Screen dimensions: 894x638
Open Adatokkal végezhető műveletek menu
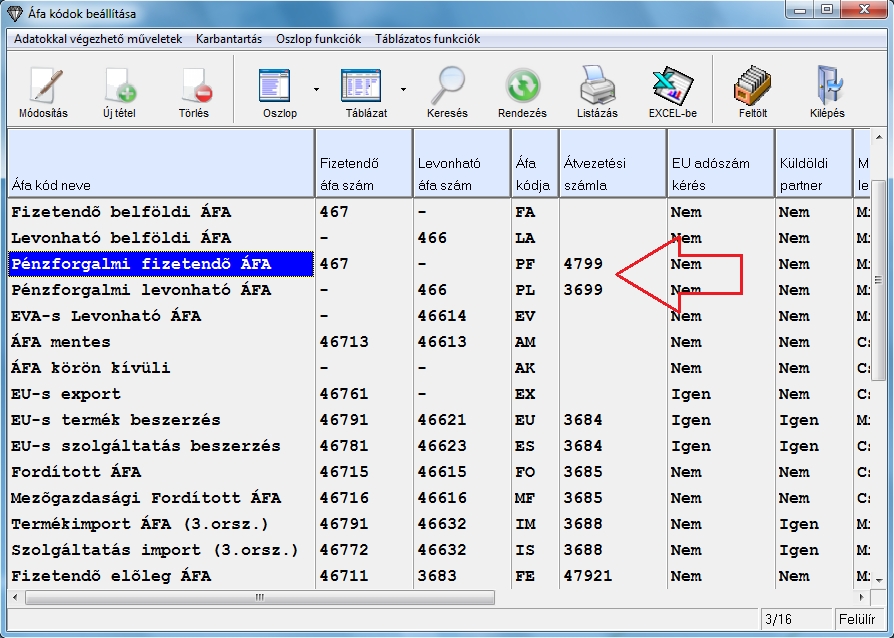pos(98,39)
